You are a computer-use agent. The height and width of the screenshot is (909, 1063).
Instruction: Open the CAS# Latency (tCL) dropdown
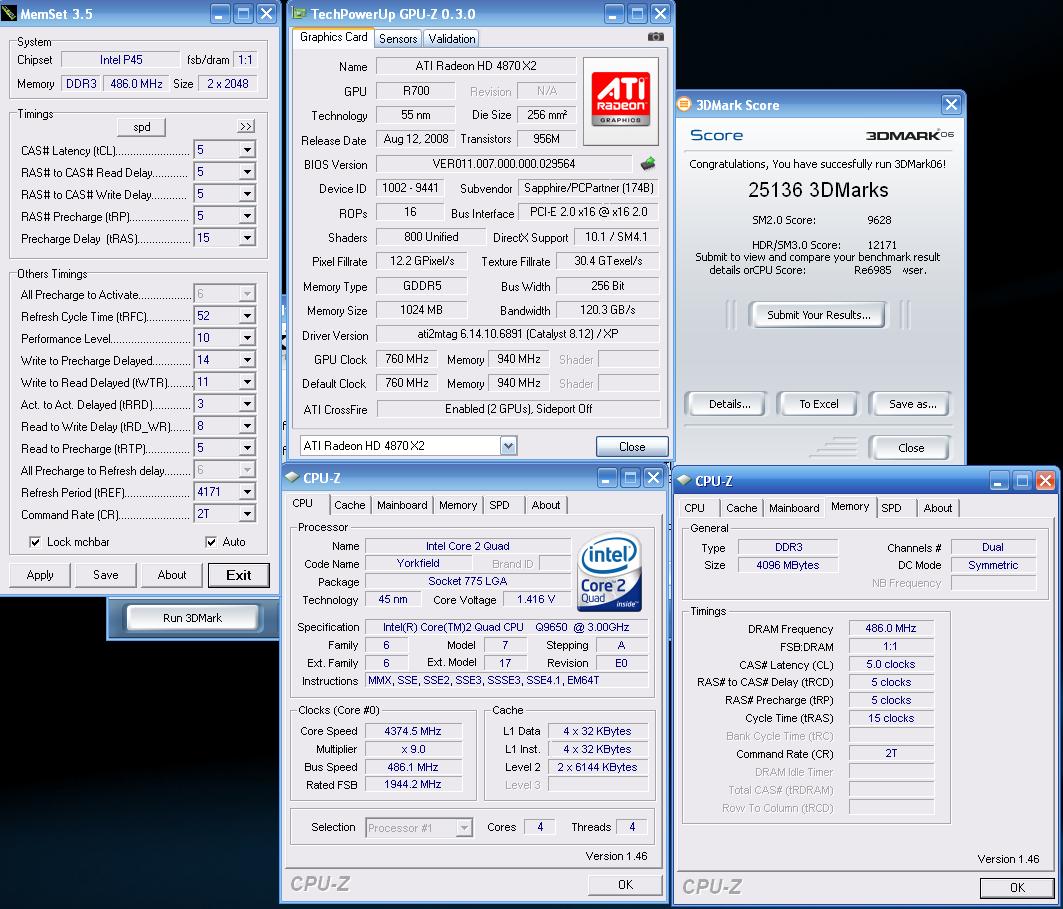[247, 150]
